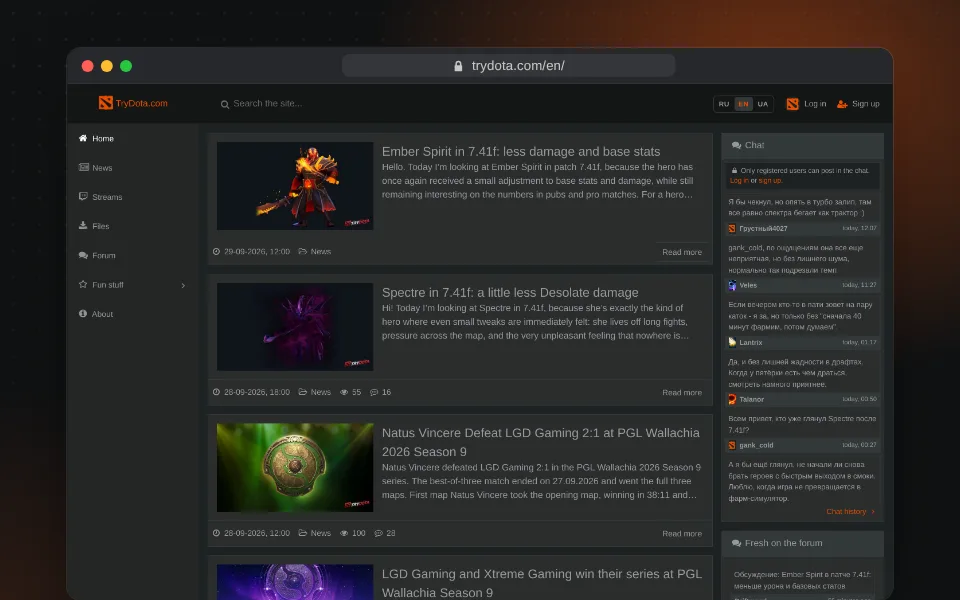Click Read more on Ember Spirit article
960x600 pixels.
(x=682, y=252)
